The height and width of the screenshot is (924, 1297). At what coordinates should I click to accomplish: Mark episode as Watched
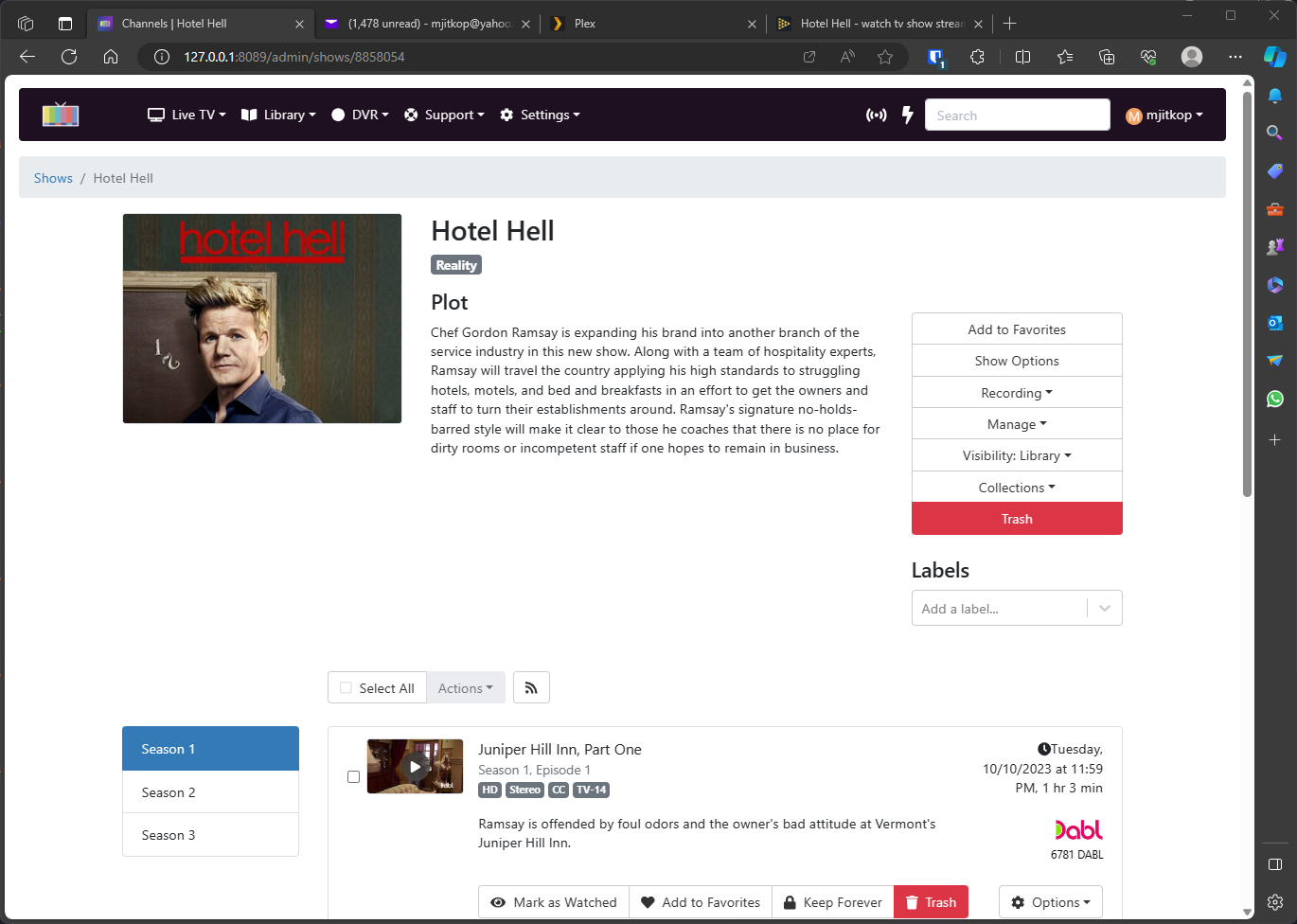point(554,902)
